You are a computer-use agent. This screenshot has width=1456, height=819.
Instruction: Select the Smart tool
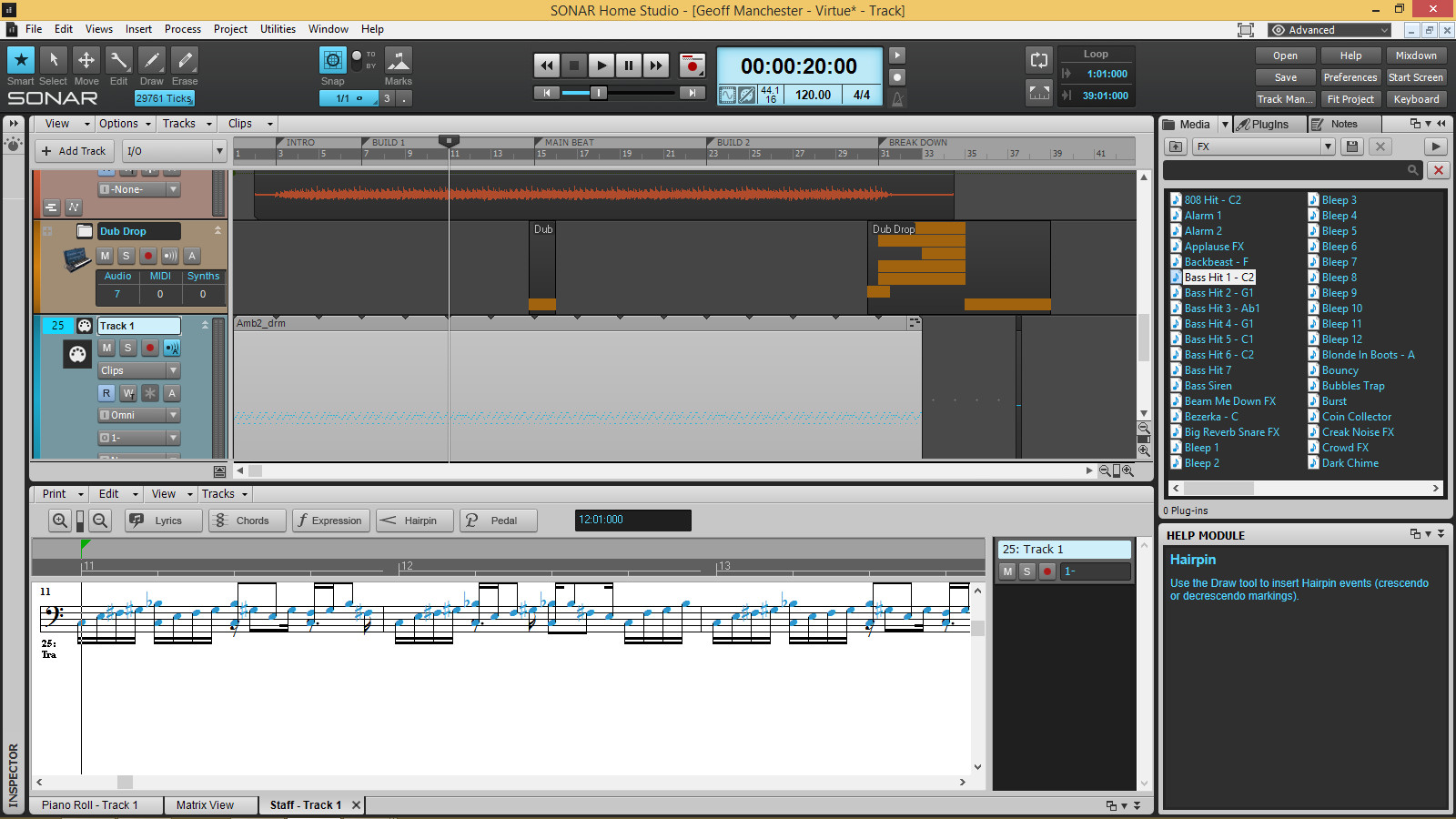coord(20,59)
